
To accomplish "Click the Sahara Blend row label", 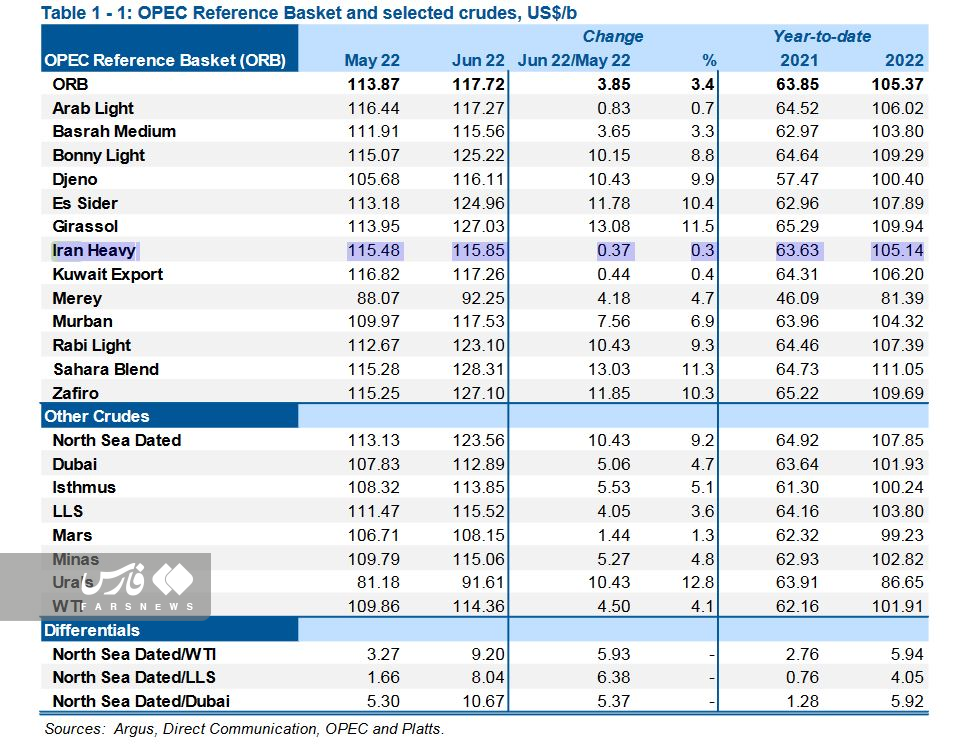I will 106,369.
